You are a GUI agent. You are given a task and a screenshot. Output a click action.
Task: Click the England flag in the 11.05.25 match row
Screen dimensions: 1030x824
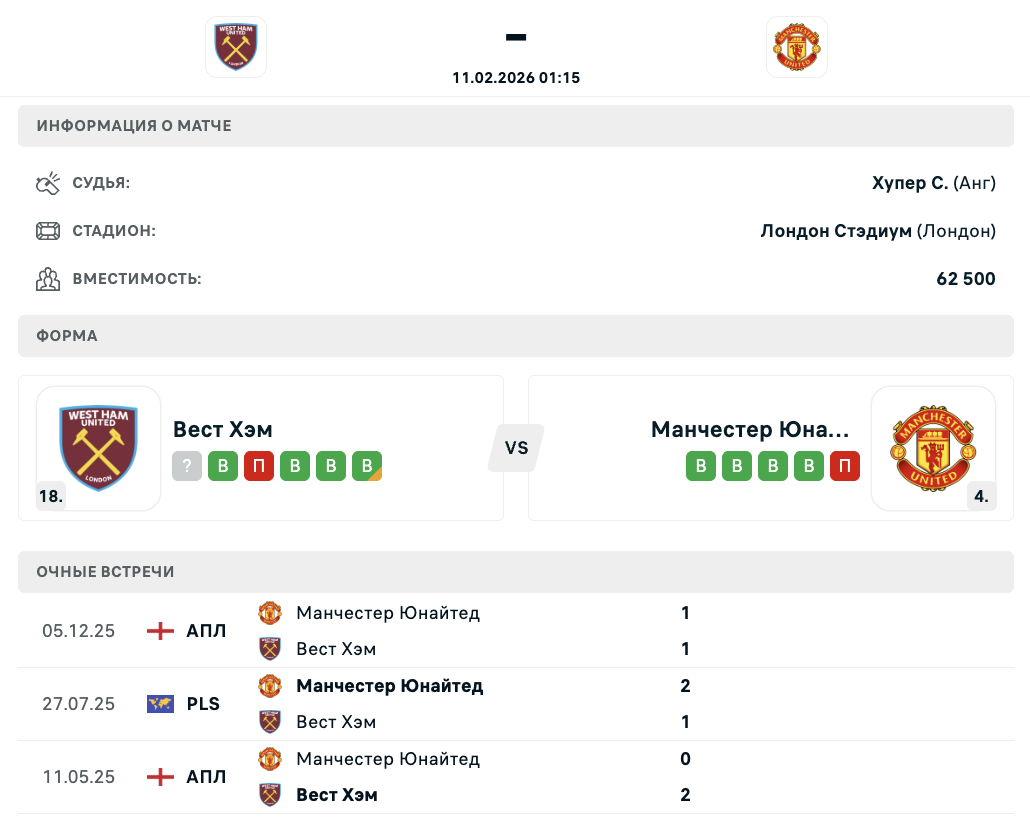click(x=160, y=777)
